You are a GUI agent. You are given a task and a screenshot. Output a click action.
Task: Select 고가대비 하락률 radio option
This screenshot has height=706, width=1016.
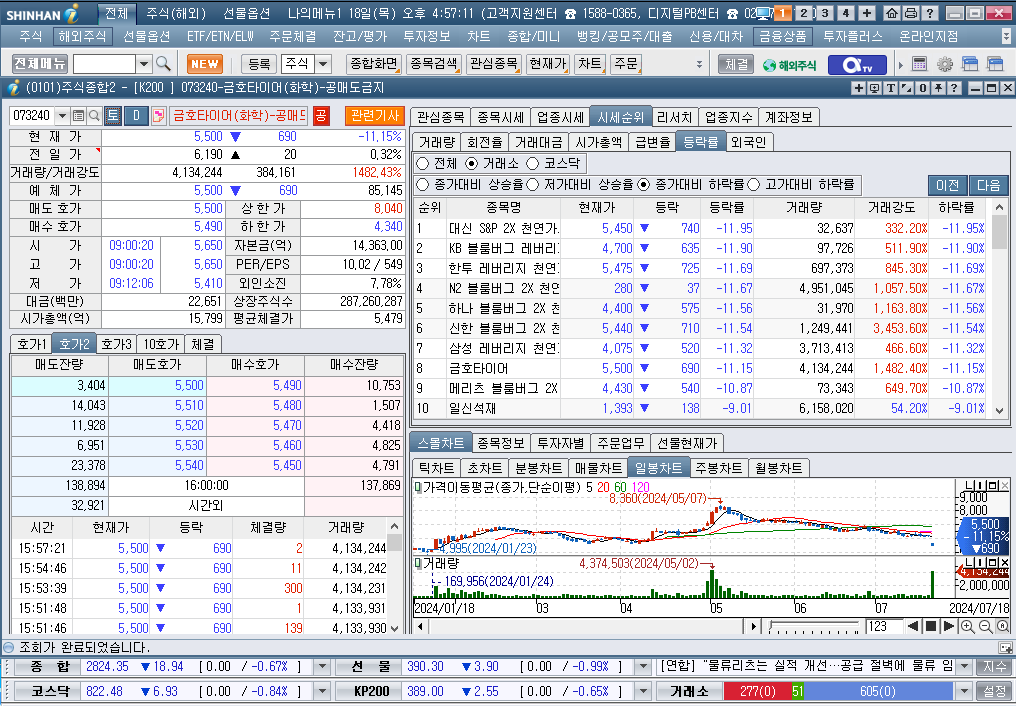point(754,185)
